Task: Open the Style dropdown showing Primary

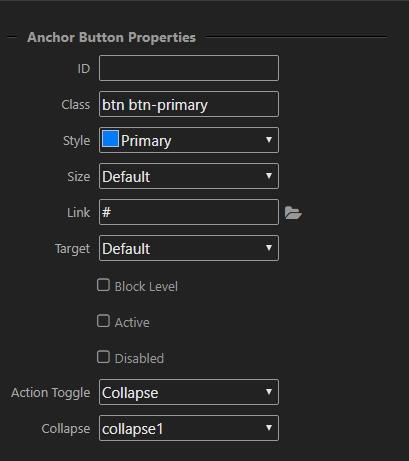Action: coord(189,140)
